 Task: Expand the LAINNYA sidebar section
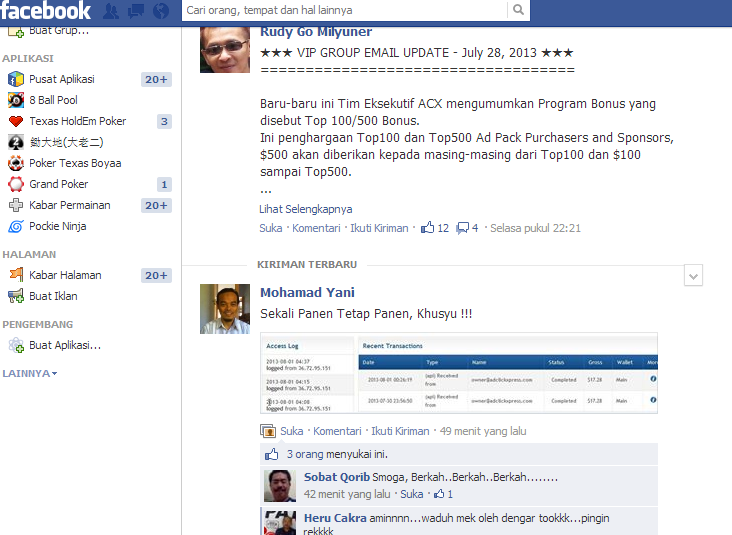pyautogui.click(x=30, y=373)
